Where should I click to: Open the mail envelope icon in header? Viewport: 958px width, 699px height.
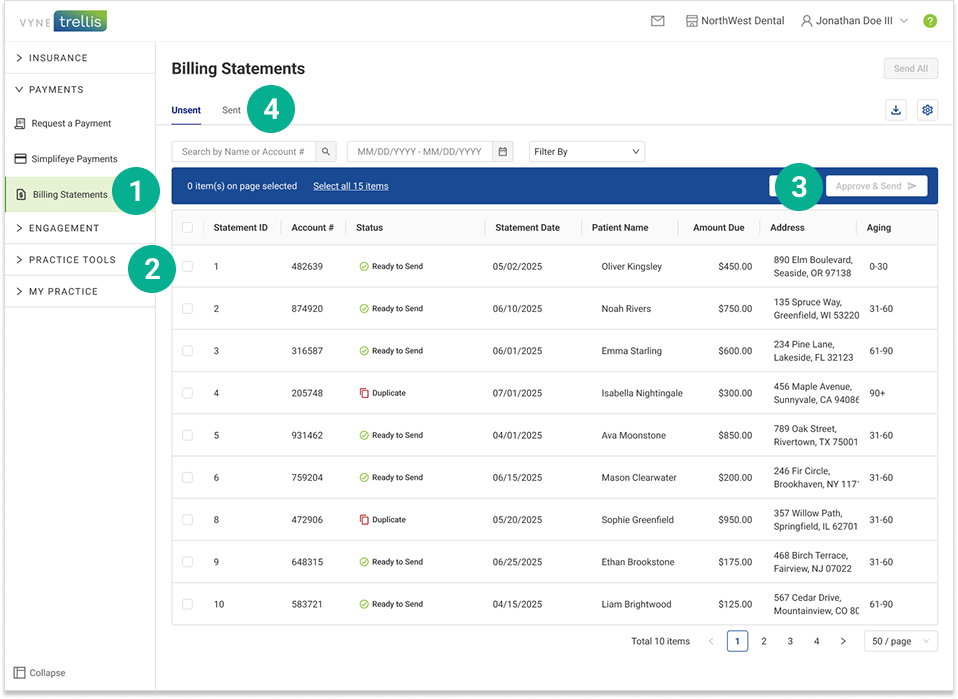(657, 21)
